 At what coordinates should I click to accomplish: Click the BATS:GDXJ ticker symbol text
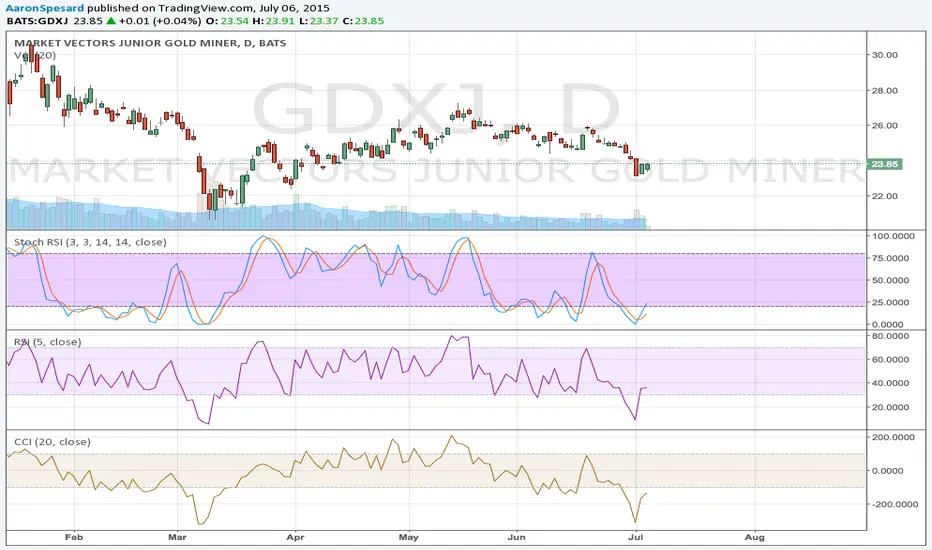click(x=37, y=21)
